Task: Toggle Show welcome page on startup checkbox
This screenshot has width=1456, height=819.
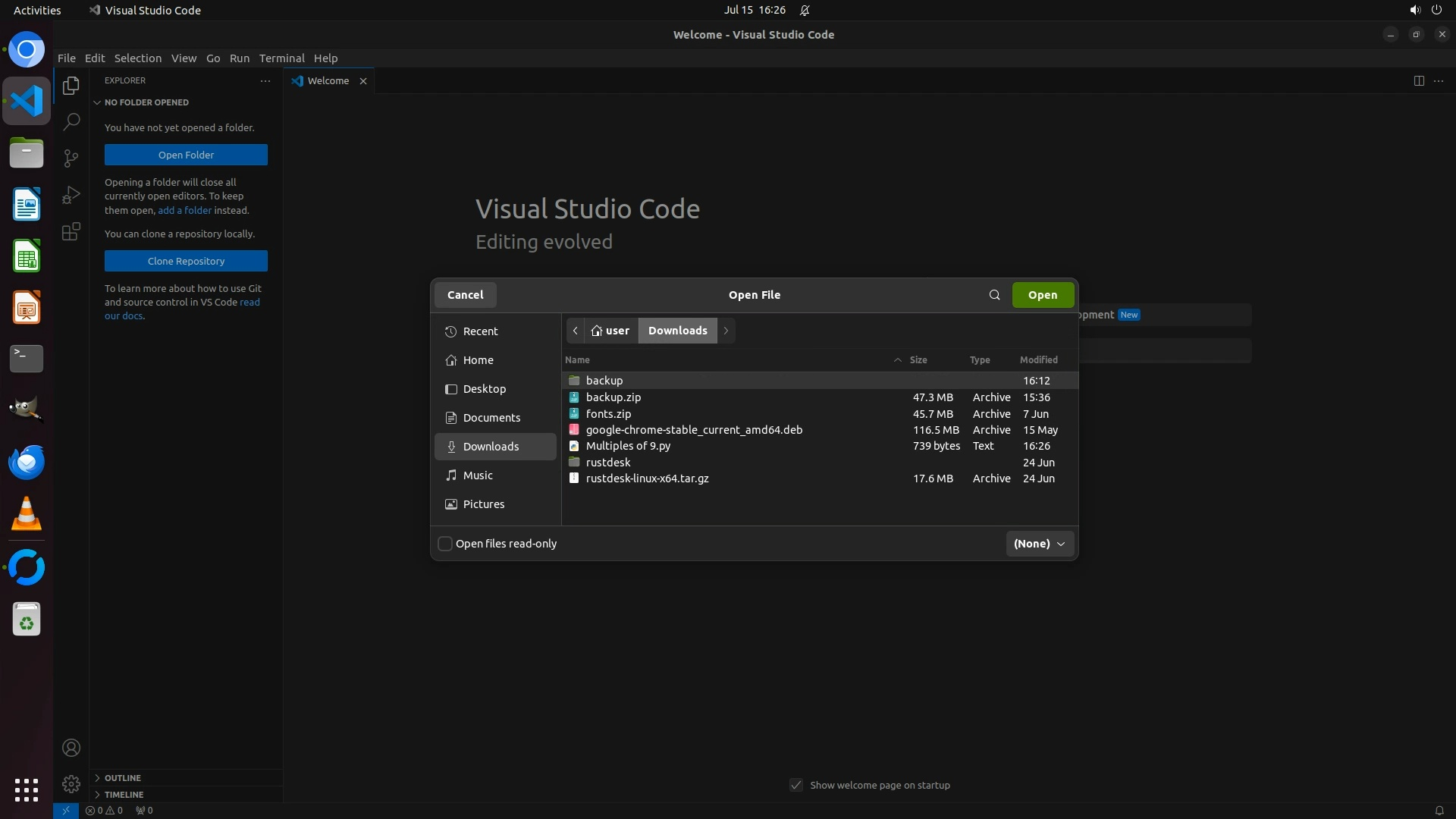Action: (796, 785)
